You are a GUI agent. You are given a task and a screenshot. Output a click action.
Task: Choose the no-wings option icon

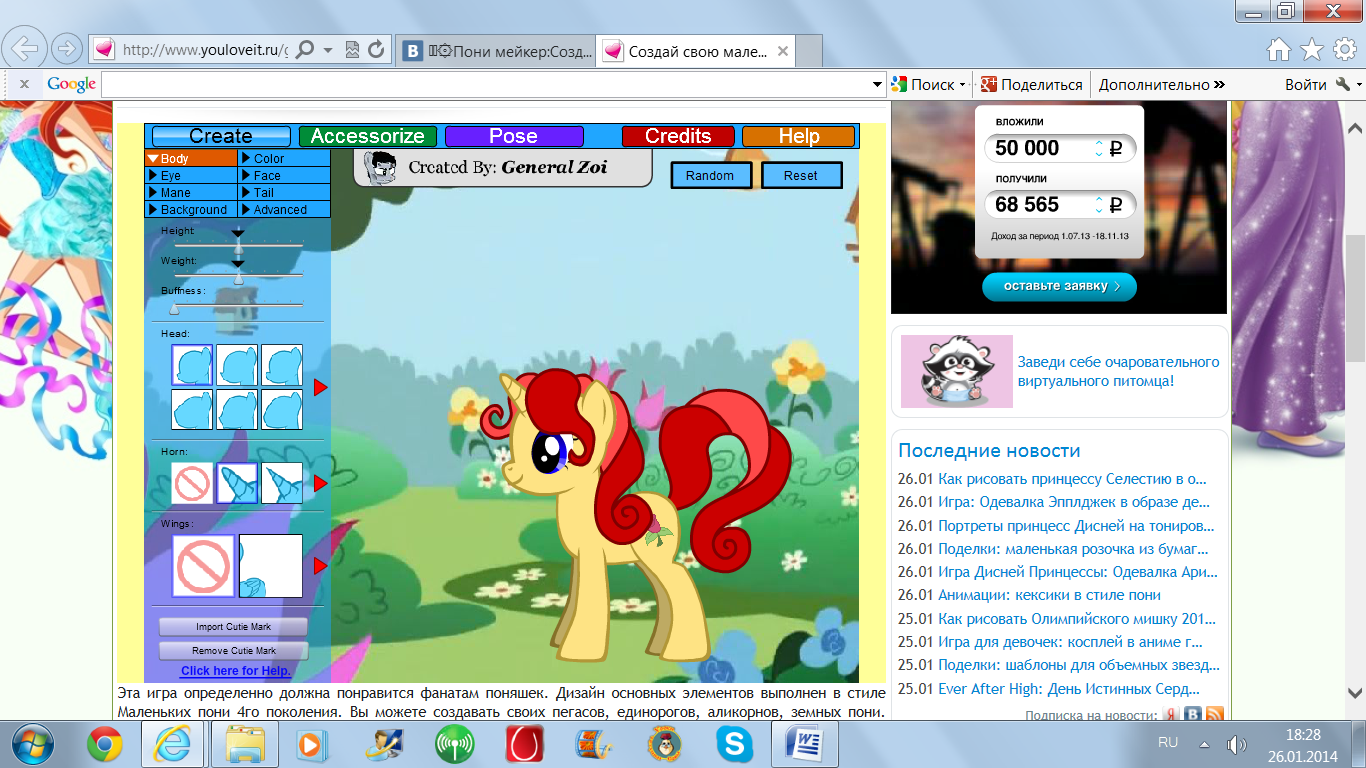204,566
